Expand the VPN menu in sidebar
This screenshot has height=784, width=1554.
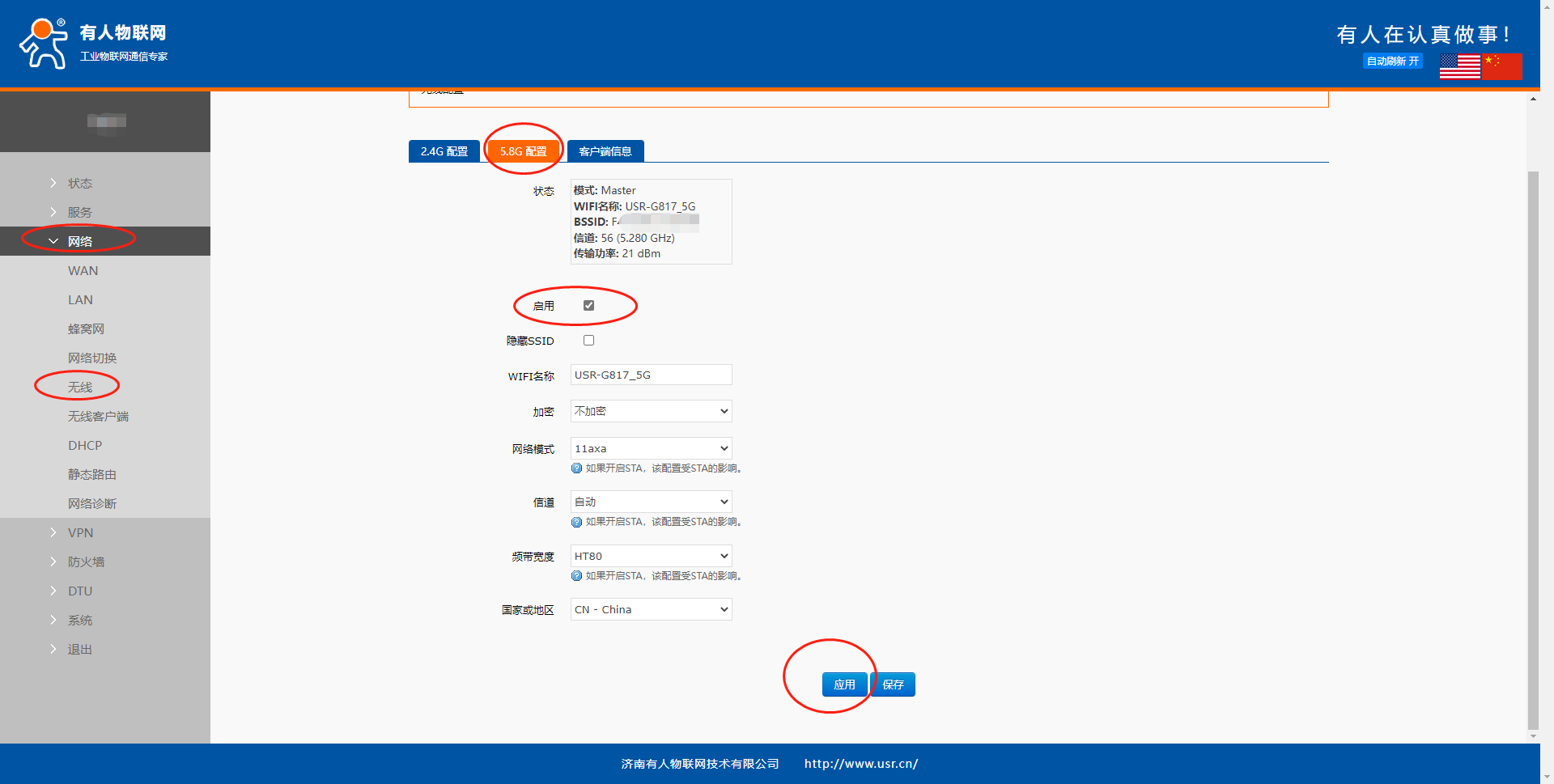(80, 532)
